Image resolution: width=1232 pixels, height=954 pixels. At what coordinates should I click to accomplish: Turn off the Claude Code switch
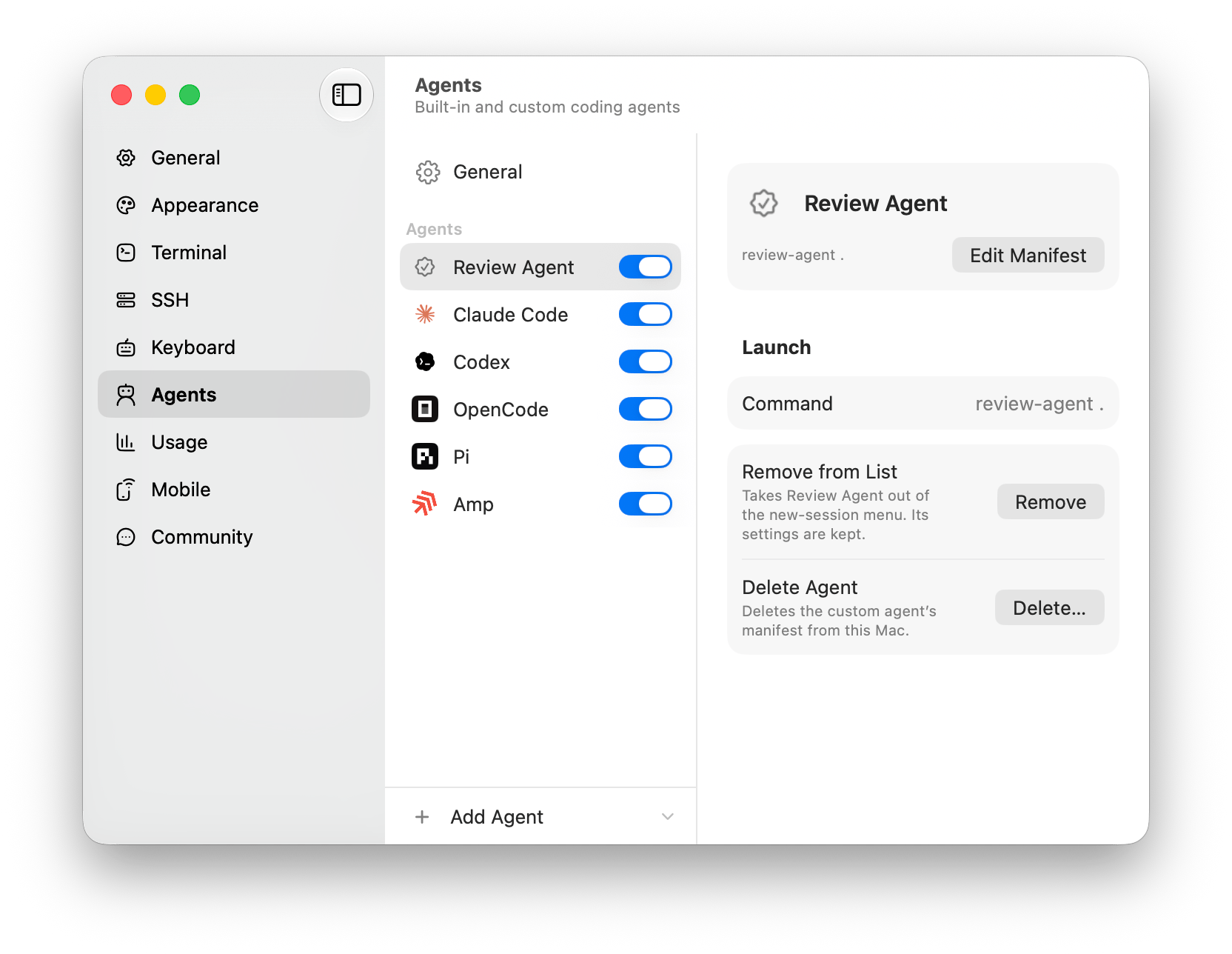pyautogui.click(x=646, y=314)
